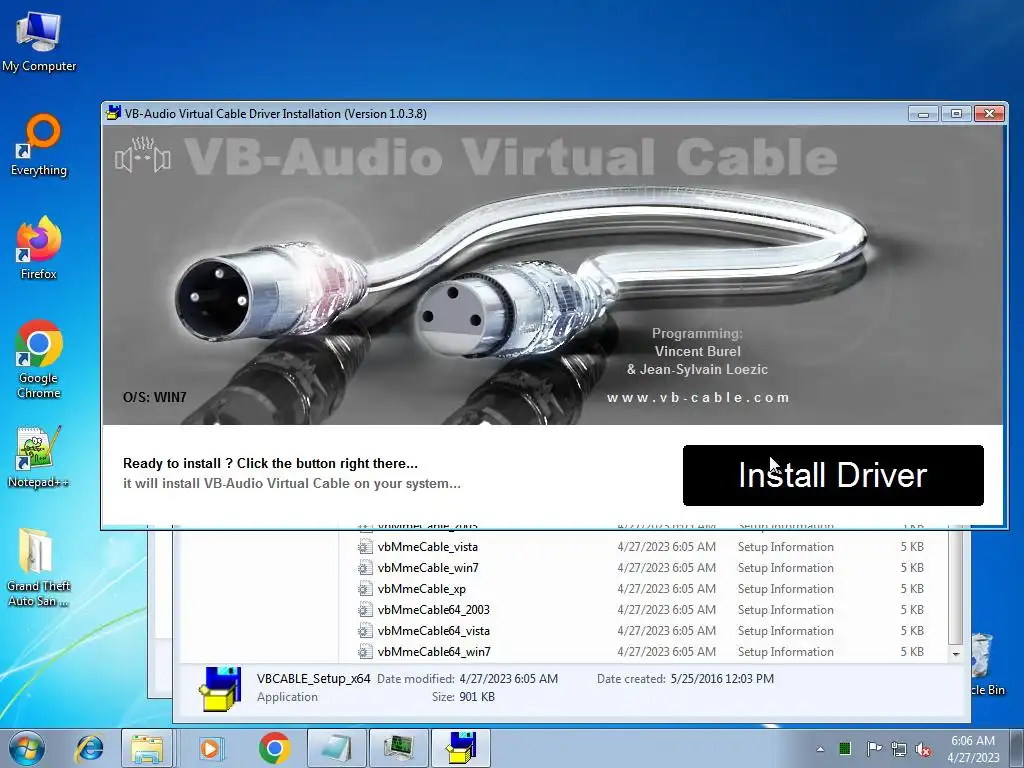Image resolution: width=1024 pixels, height=768 pixels.
Task: Open Windows Media Player from the taskbar
Action: coord(210,748)
